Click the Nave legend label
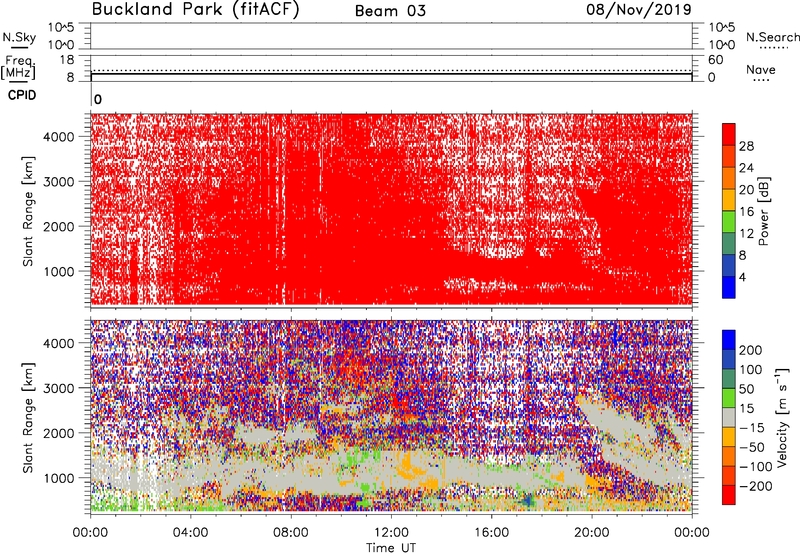The image size is (800, 554). click(x=761, y=69)
